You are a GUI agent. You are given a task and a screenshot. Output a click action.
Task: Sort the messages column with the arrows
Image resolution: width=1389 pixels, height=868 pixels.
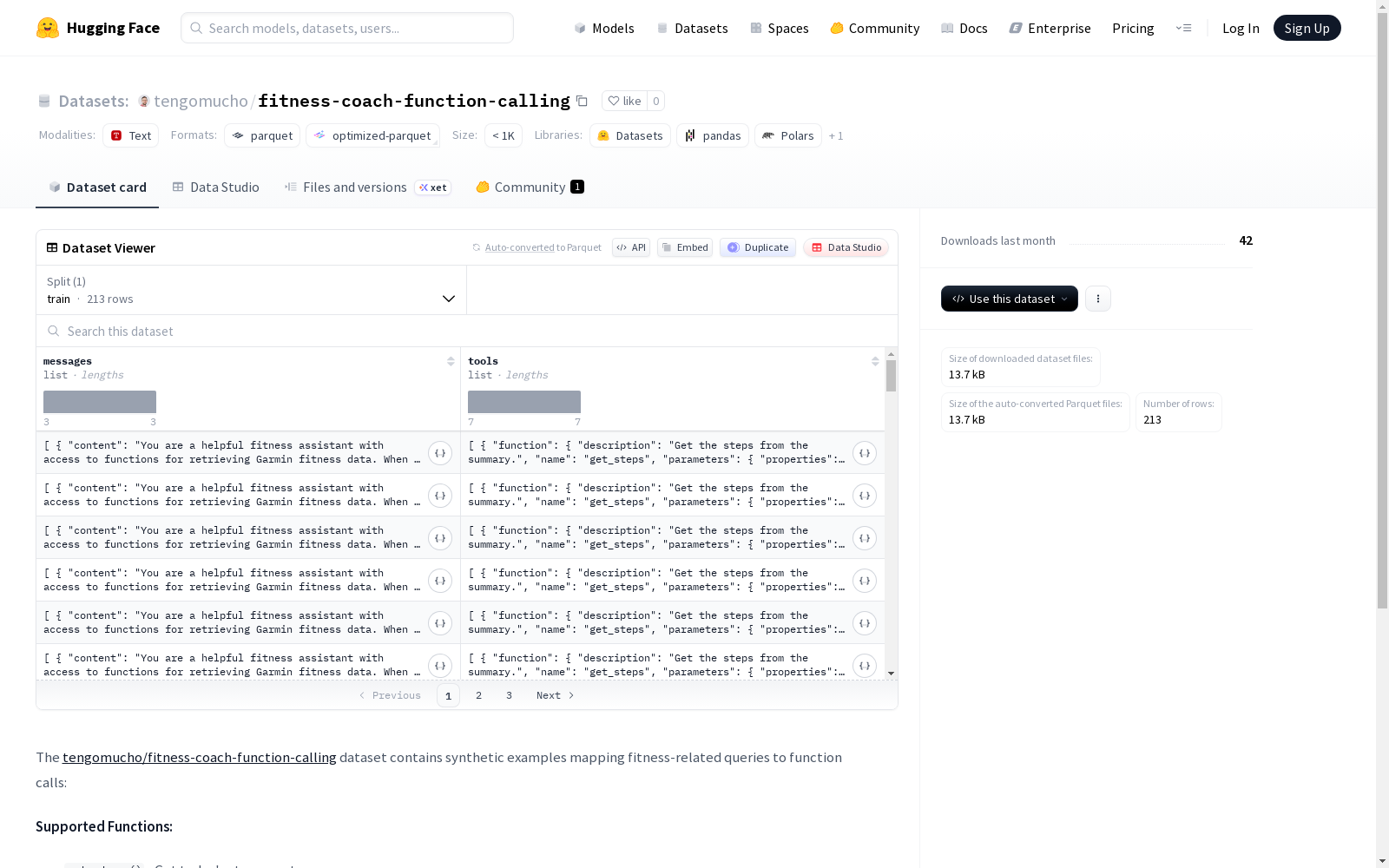(x=451, y=361)
